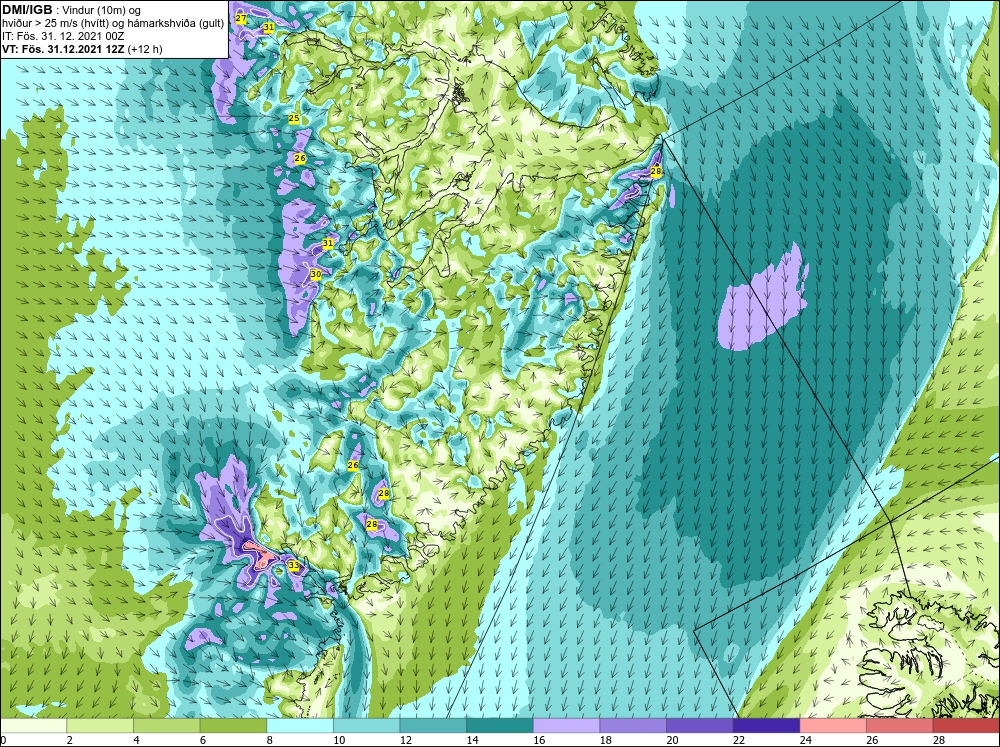1000x747 pixels.
Task: Click the 0–2 m/s pale yellow legend swatch
Action: [33, 725]
